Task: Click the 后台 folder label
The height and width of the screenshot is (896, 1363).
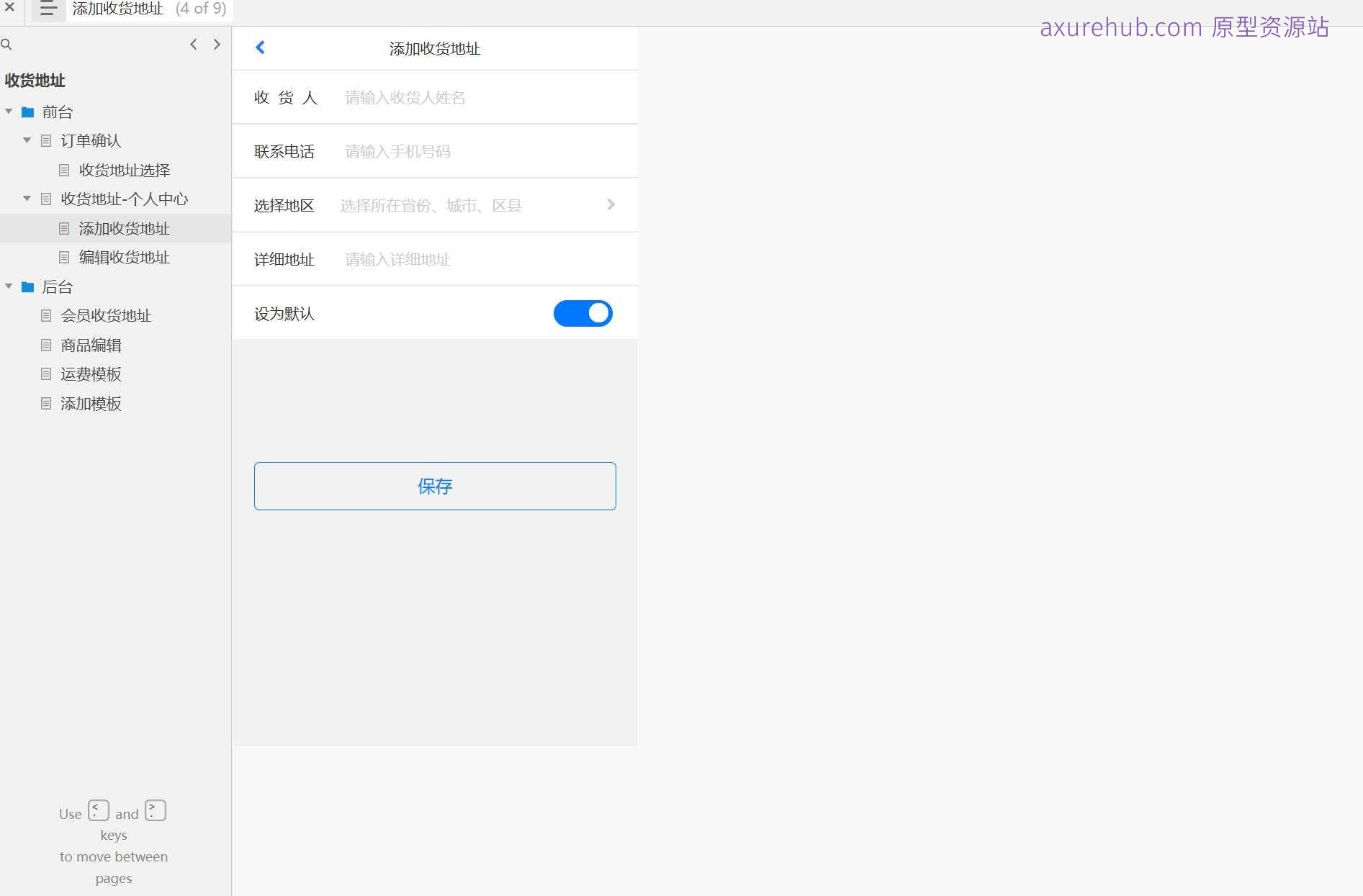Action: tap(58, 287)
